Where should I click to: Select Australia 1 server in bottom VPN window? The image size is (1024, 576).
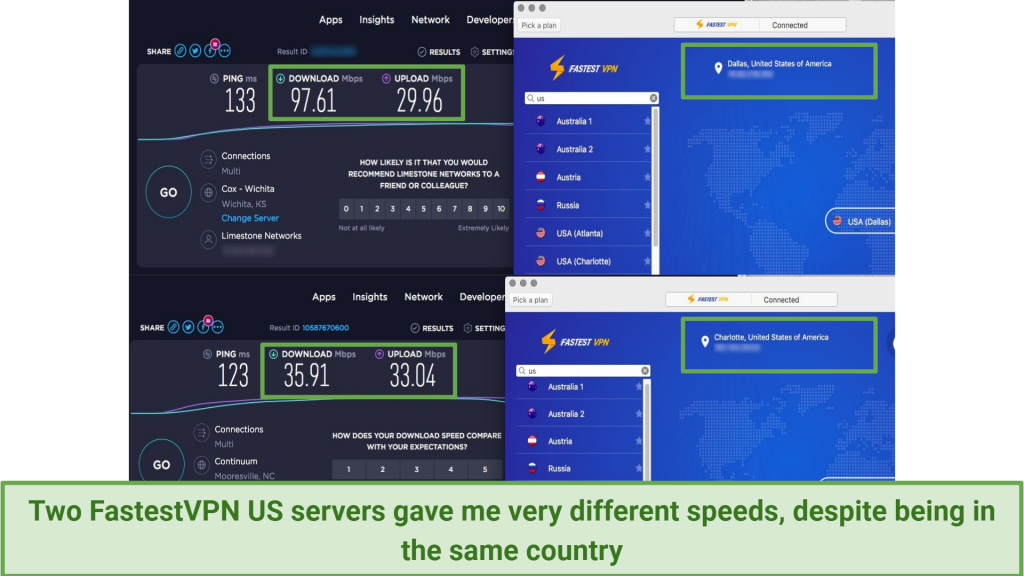(x=579, y=387)
